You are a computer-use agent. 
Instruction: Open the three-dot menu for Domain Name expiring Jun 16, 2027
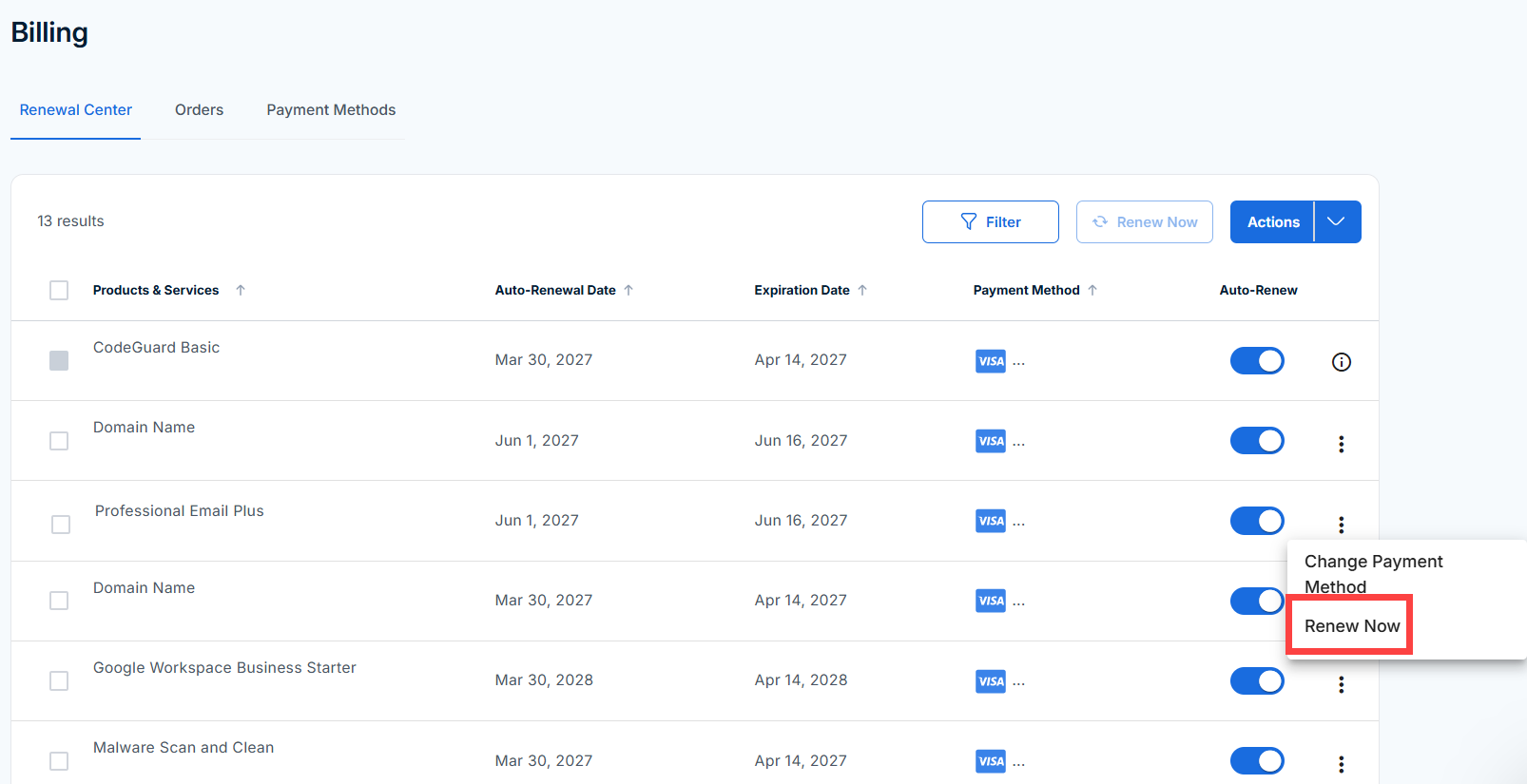[1342, 444]
